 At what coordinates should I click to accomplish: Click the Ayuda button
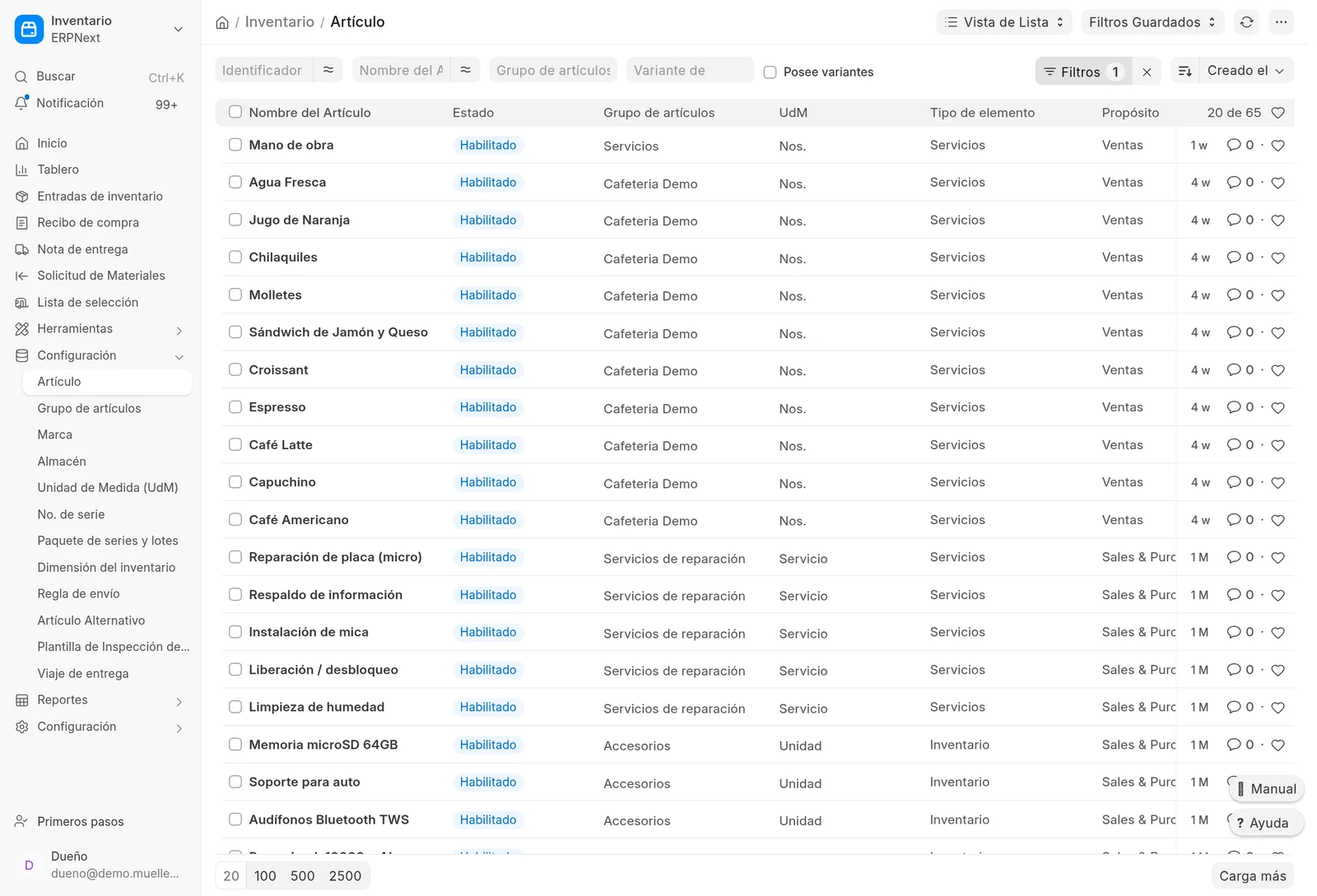point(1266,823)
